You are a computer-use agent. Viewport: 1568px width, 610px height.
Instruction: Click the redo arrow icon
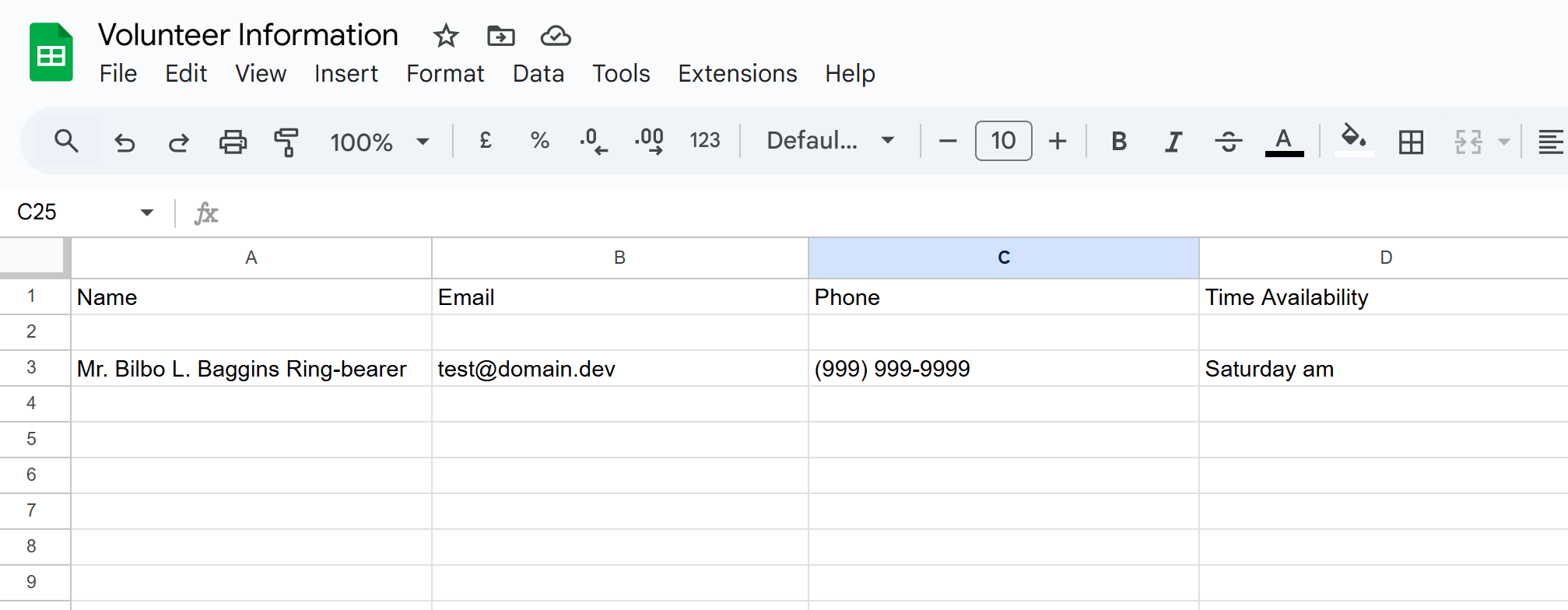tap(178, 142)
